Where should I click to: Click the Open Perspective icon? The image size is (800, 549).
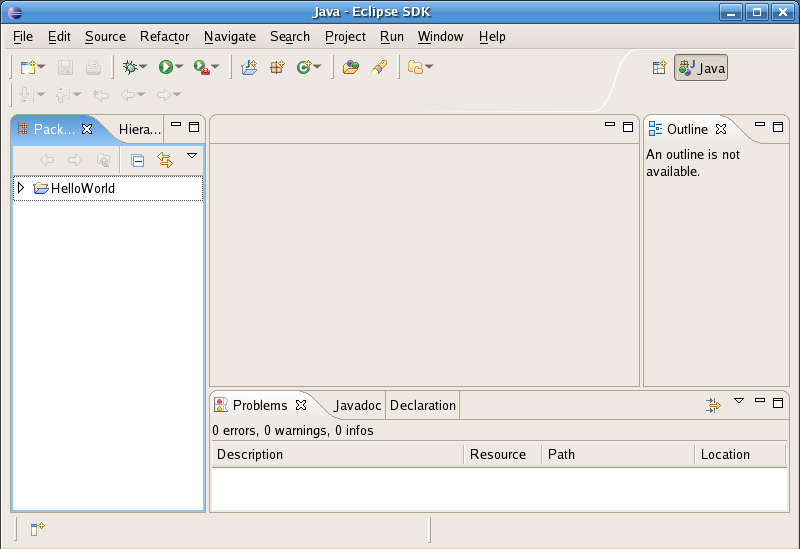[659, 68]
